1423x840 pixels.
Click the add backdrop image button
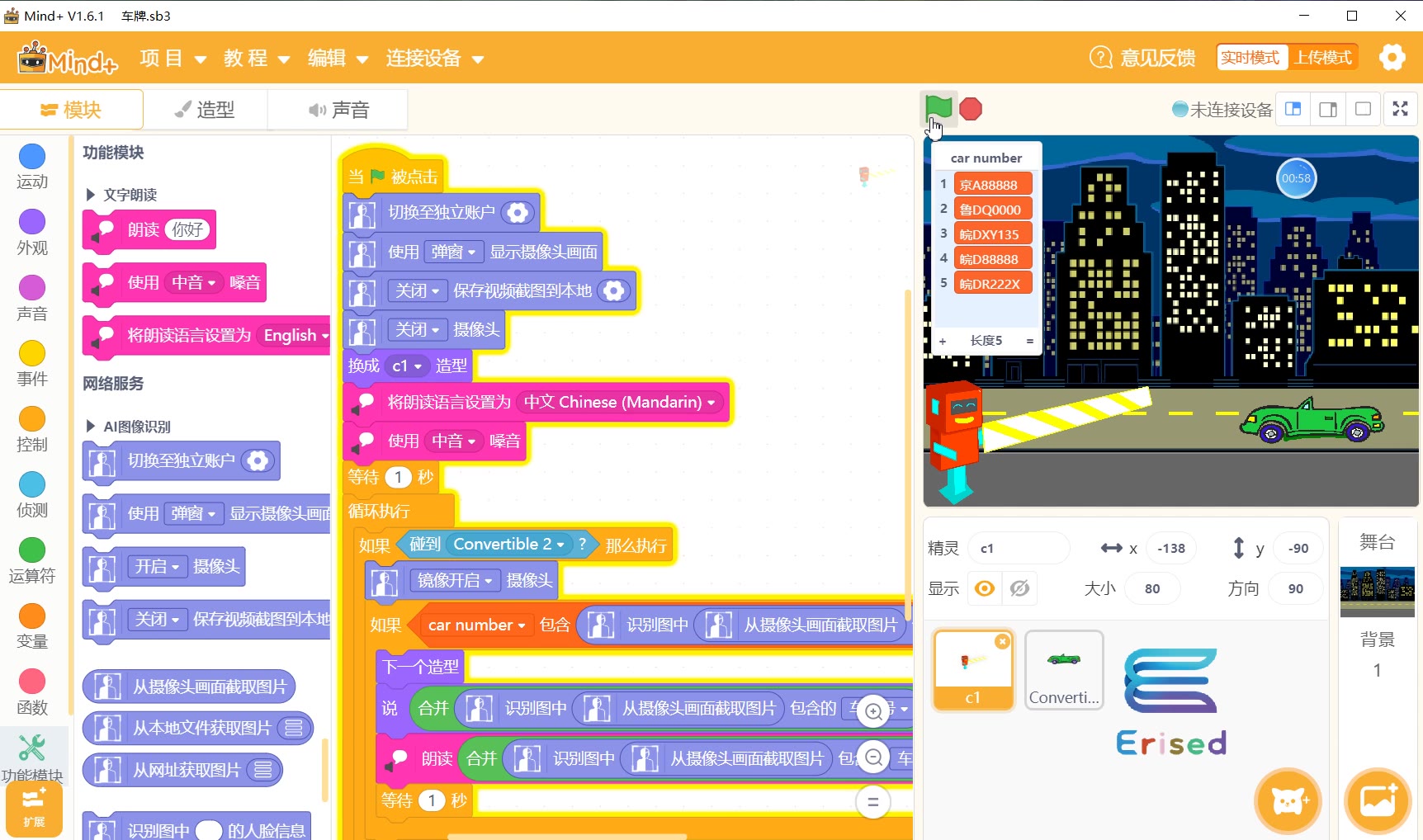pyautogui.click(x=1377, y=800)
